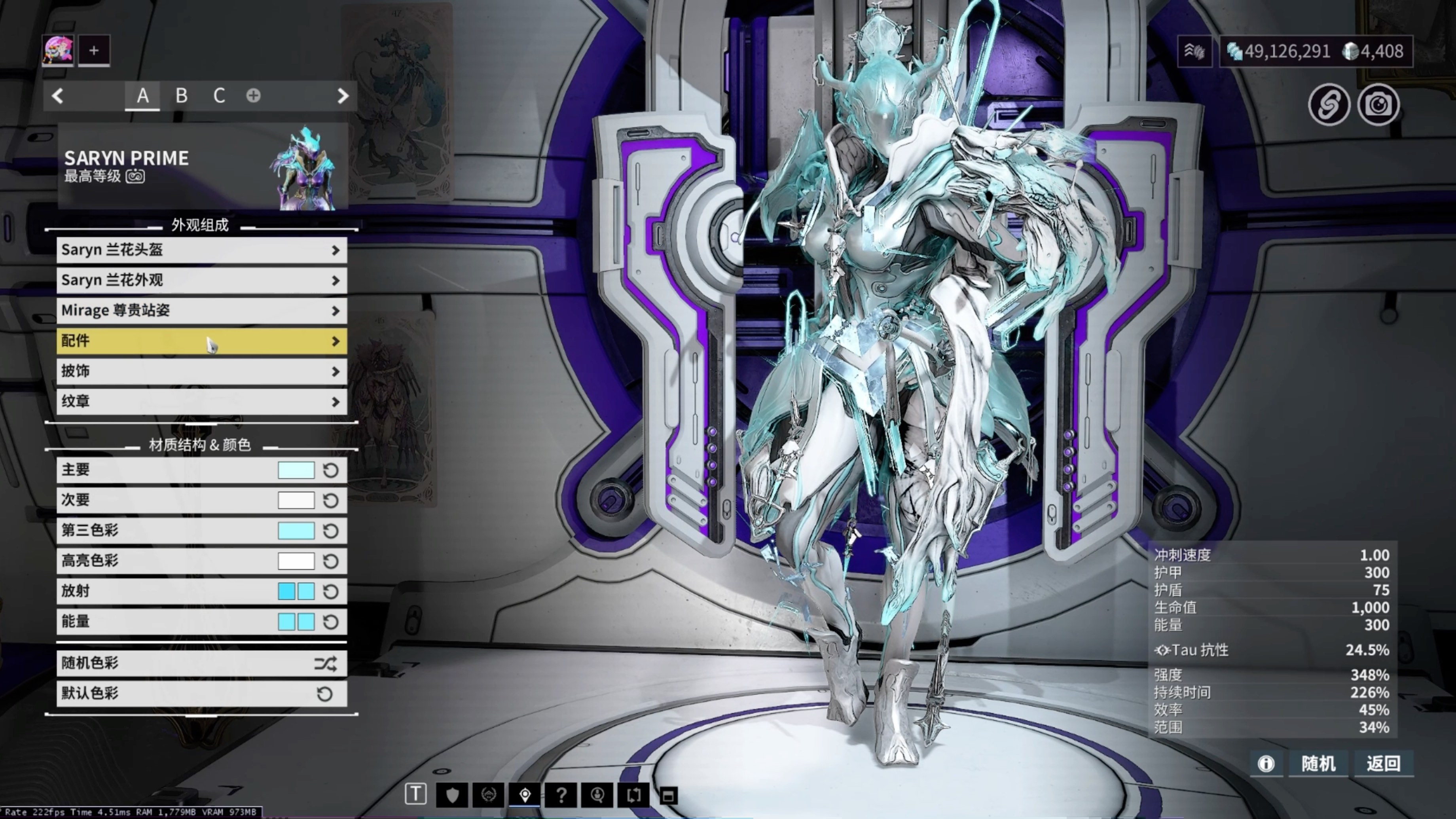This screenshot has height=819, width=1456.
Task: Toggle the prime details icon beside 最高等级
Action: 135,176
